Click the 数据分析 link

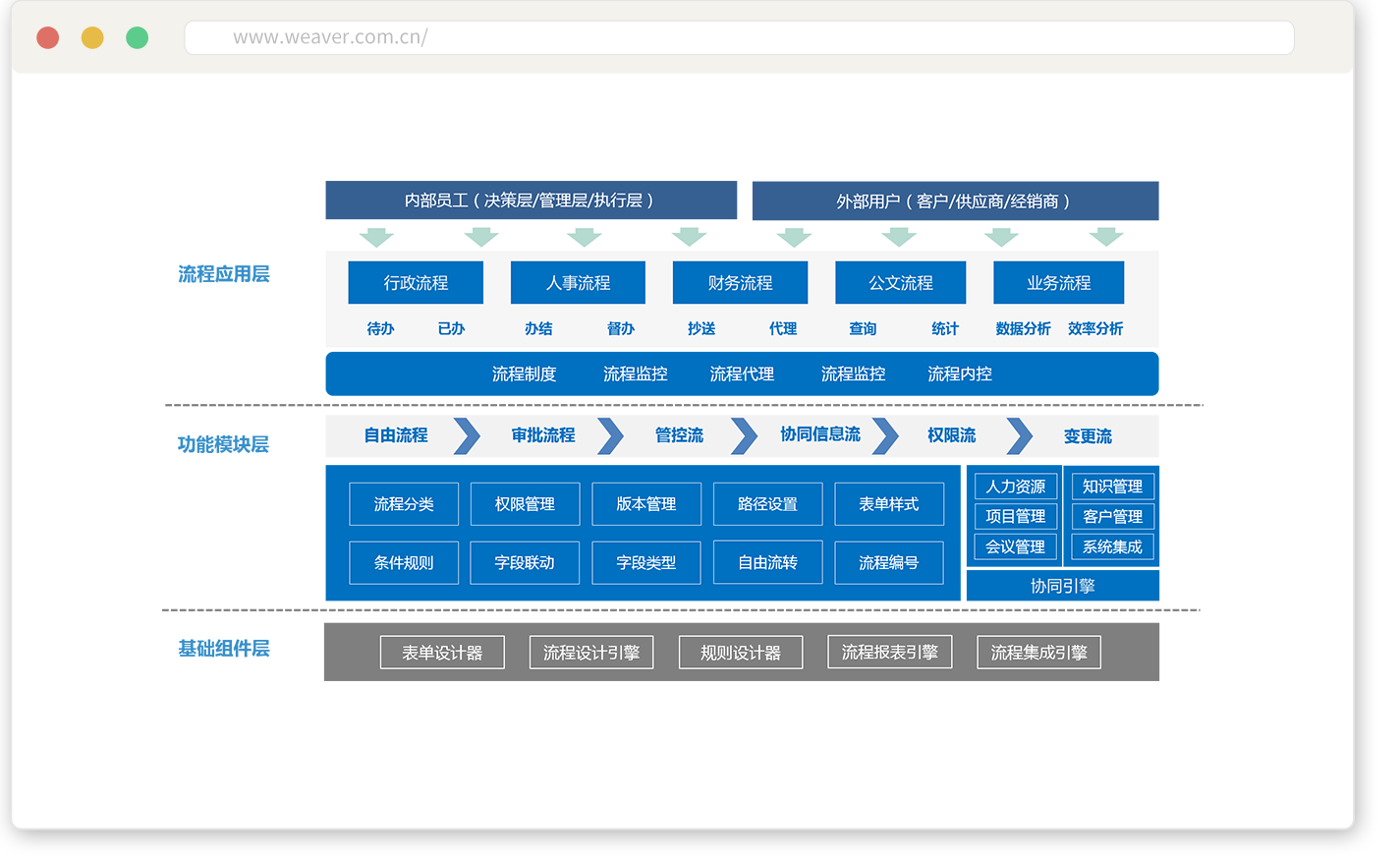pyautogui.click(x=1023, y=329)
